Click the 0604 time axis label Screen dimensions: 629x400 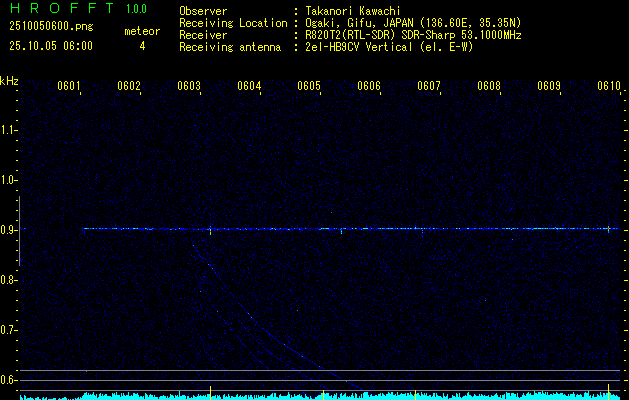[249, 86]
